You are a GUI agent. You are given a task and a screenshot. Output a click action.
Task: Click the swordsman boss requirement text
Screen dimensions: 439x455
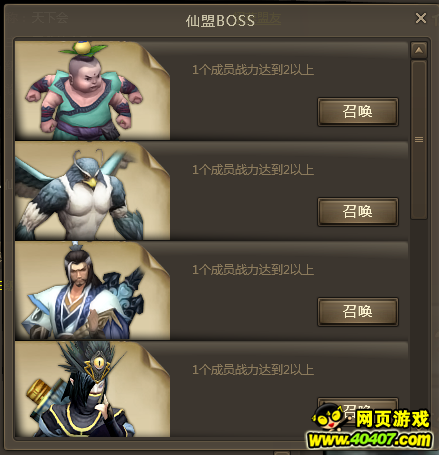coord(253,270)
